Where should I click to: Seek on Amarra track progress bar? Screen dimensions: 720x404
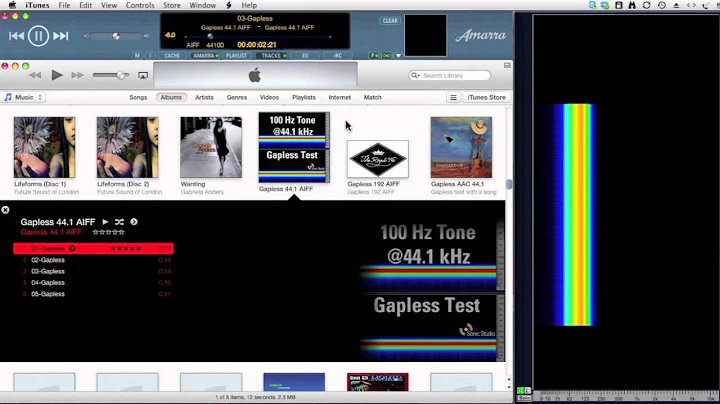click(x=258, y=36)
